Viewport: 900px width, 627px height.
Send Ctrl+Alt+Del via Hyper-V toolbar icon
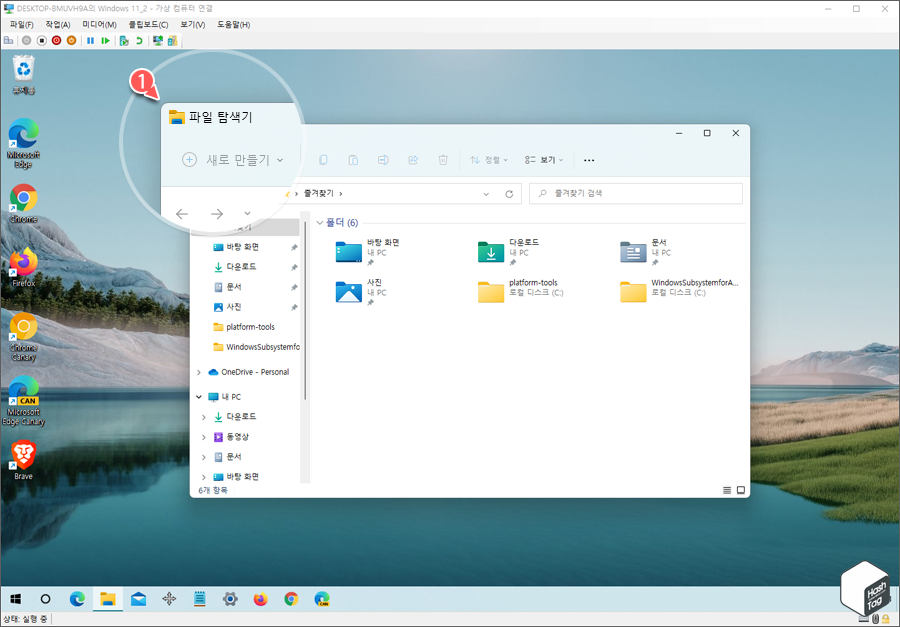point(8,41)
